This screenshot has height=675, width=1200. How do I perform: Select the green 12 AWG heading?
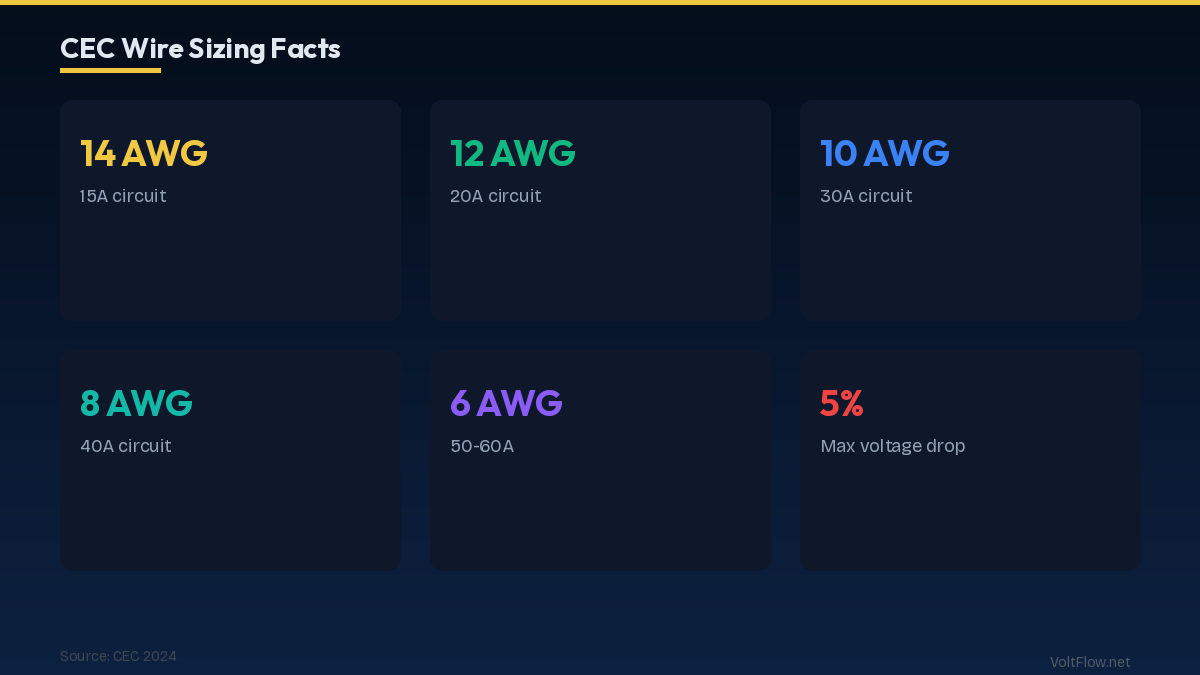pos(513,153)
